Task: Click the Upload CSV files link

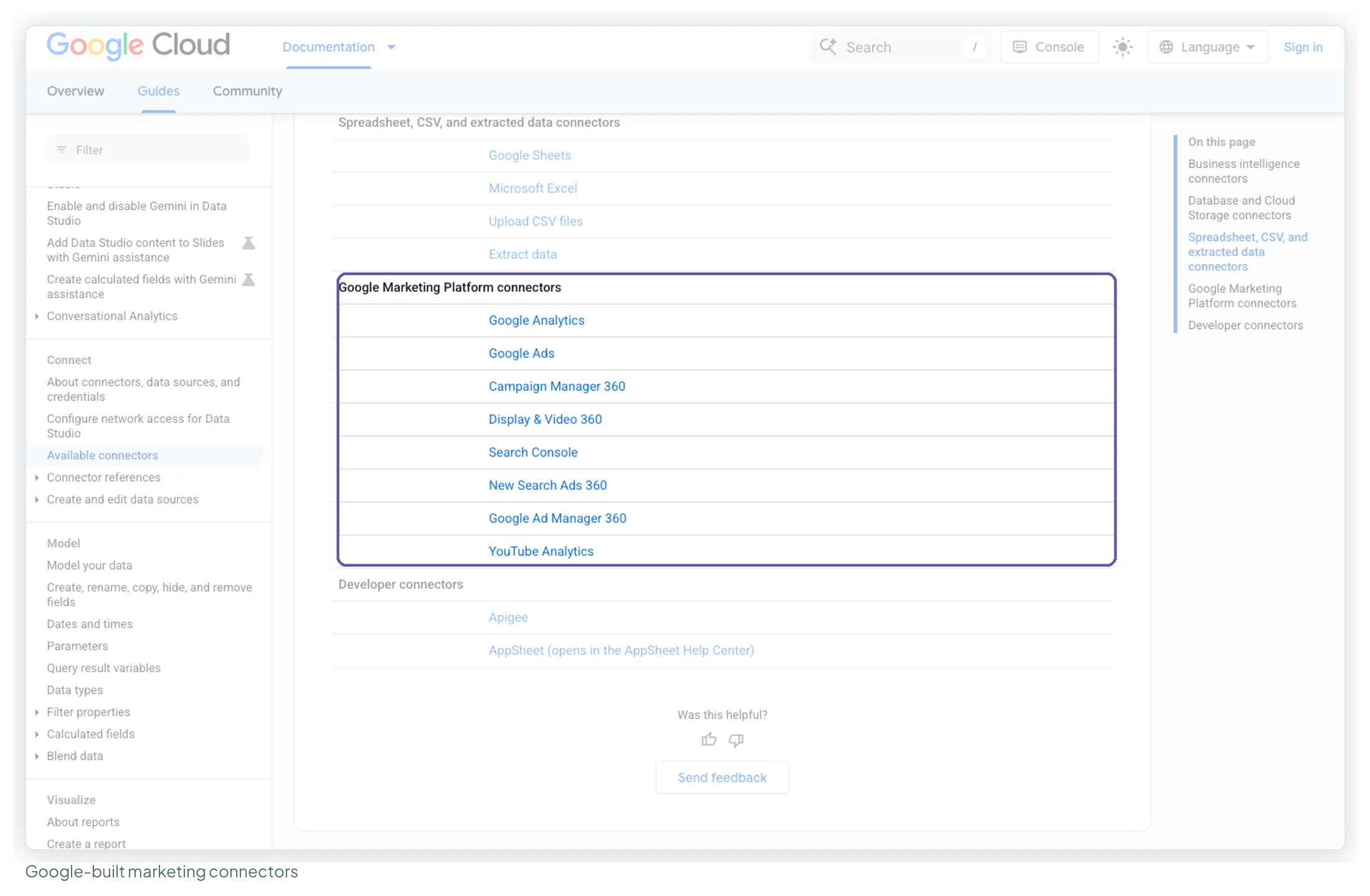Action: (535, 221)
